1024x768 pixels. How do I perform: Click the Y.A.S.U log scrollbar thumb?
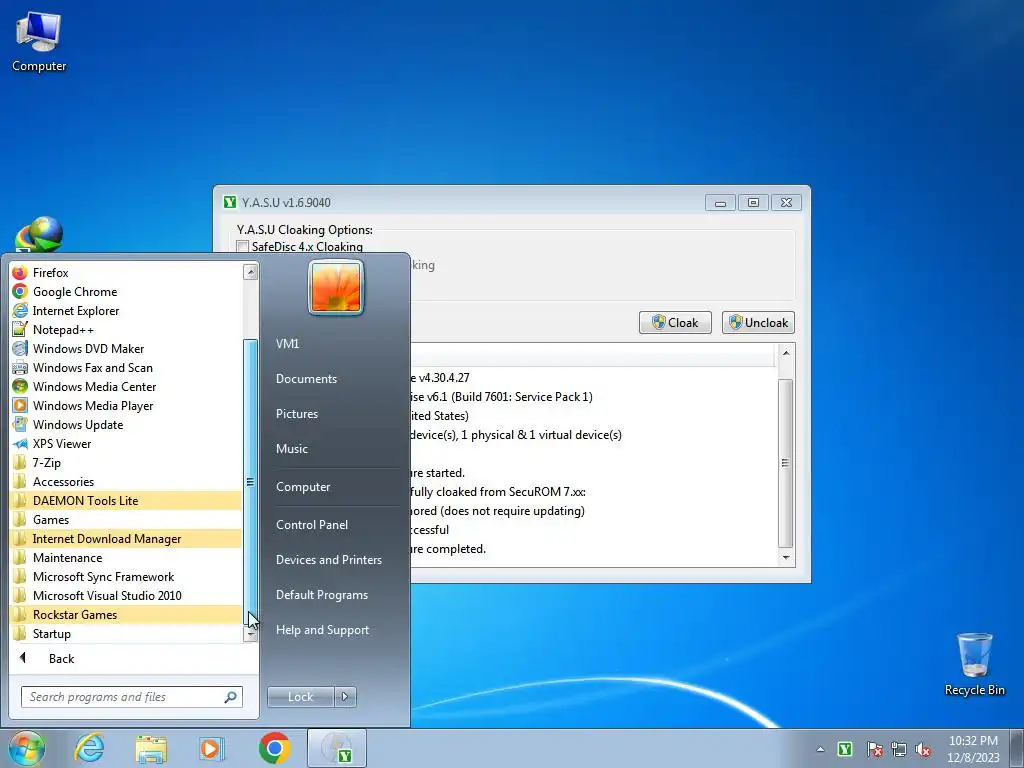click(x=786, y=463)
